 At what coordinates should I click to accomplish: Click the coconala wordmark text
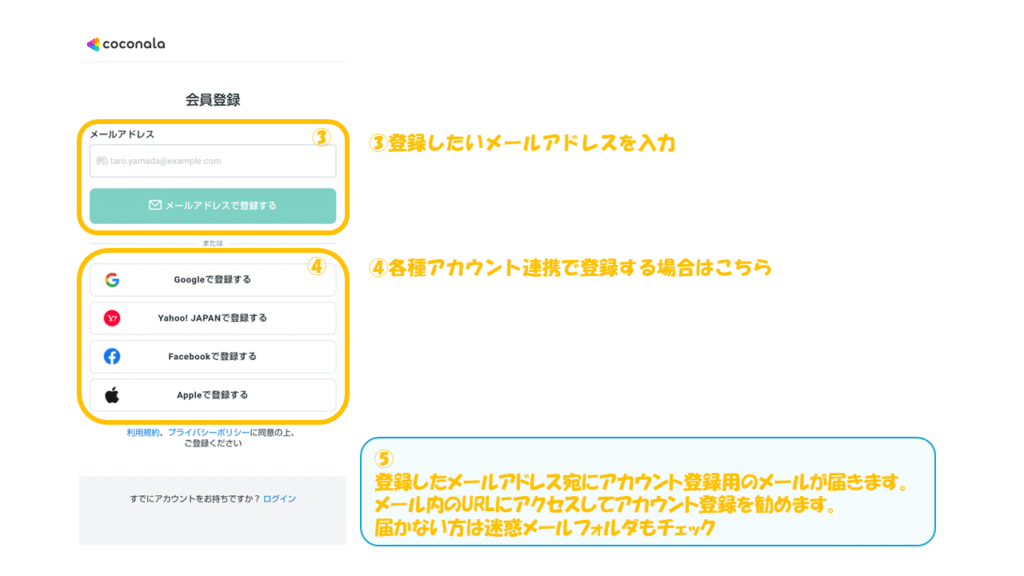coord(134,44)
